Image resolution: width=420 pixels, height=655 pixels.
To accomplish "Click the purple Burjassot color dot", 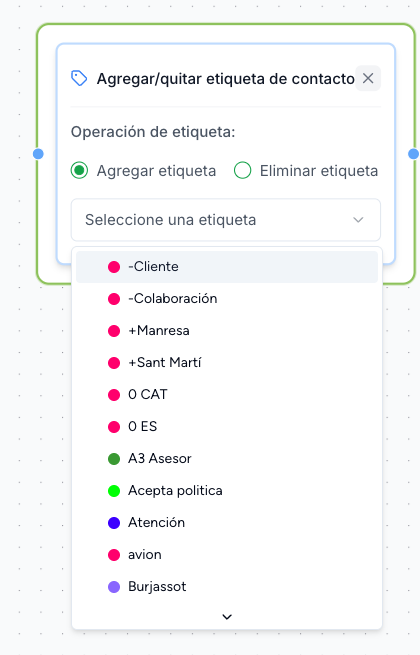I will (x=114, y=586).
